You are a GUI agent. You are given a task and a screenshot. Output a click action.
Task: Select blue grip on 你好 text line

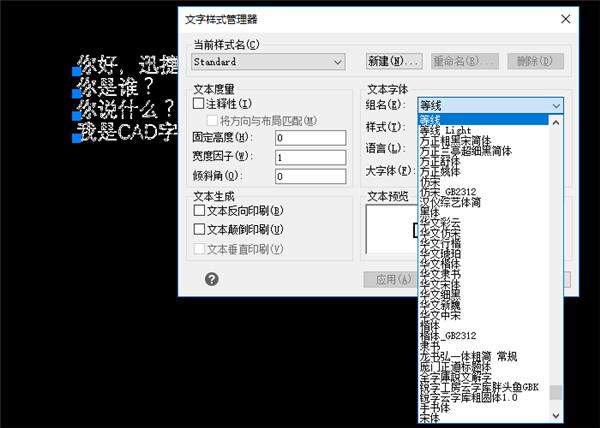point(77,71)
